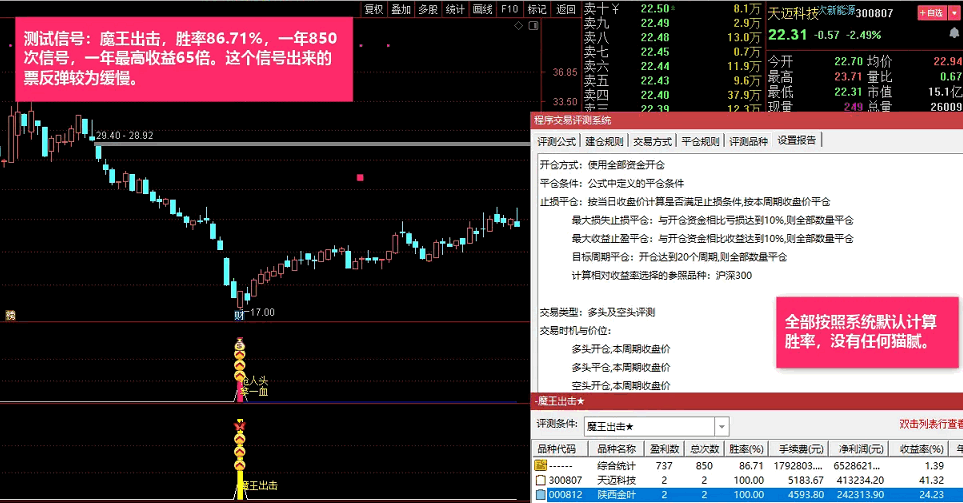Switch to the 评测公式 tab
This screenshot has width=963, height=503.
[556, 141]
